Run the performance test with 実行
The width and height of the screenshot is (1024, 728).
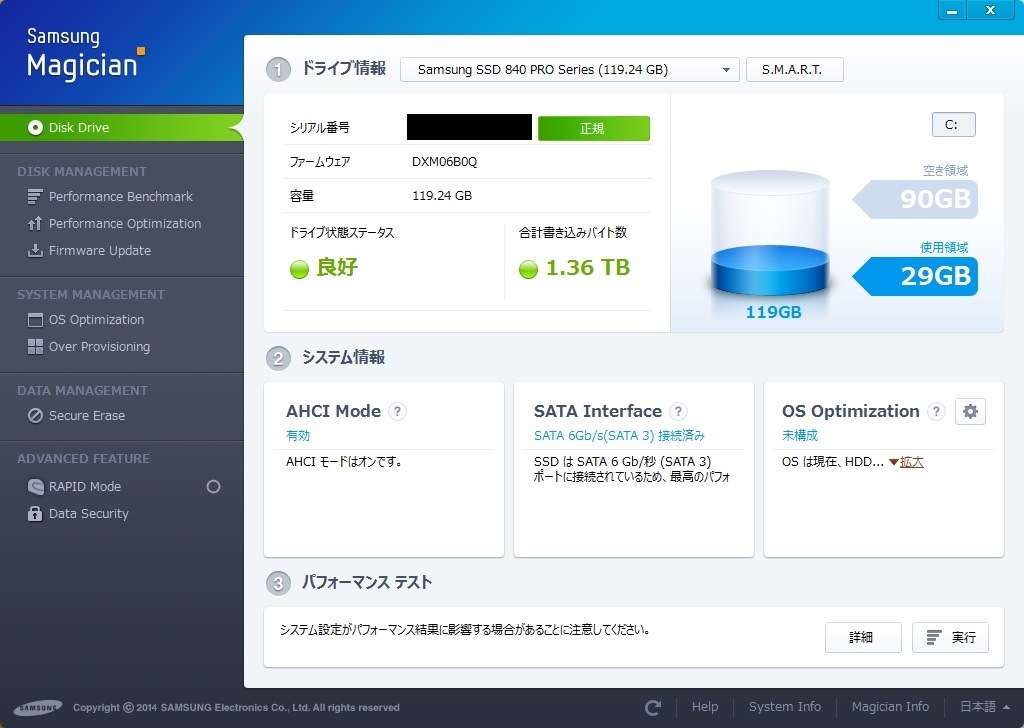pos(950,637)
